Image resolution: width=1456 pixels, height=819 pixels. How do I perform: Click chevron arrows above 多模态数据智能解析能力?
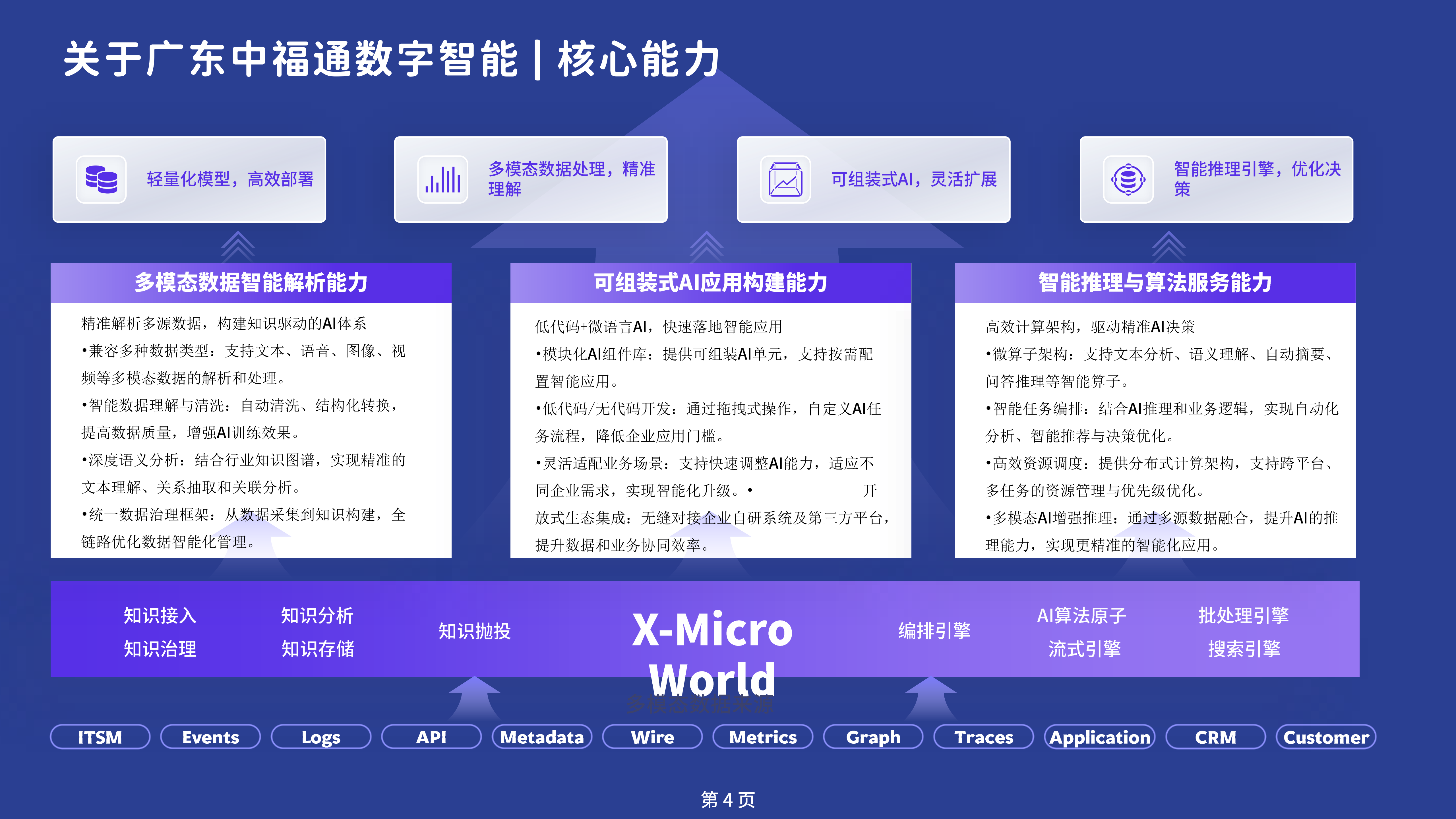tap(238, 247)
